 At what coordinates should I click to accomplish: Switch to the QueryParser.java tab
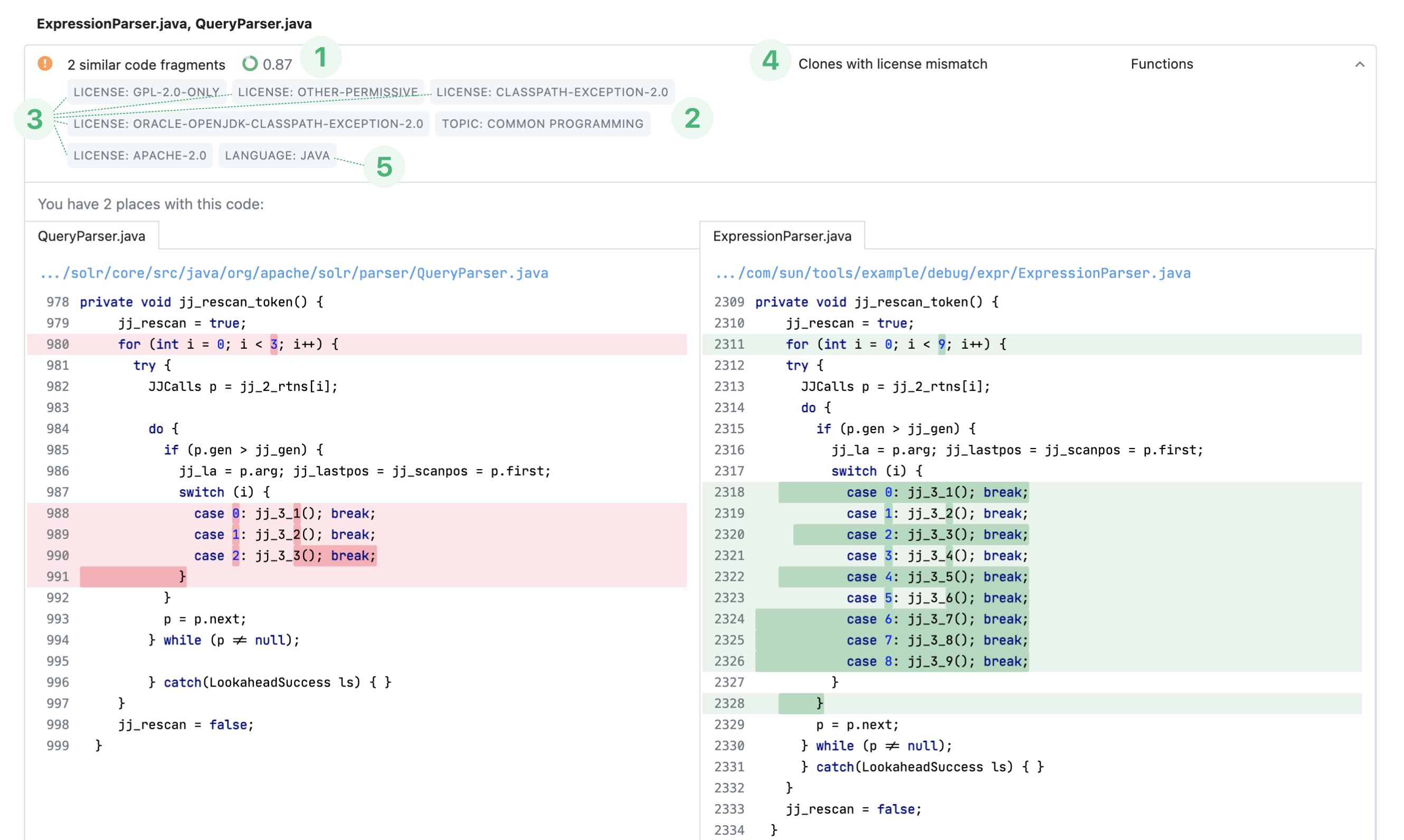point(91,236)
